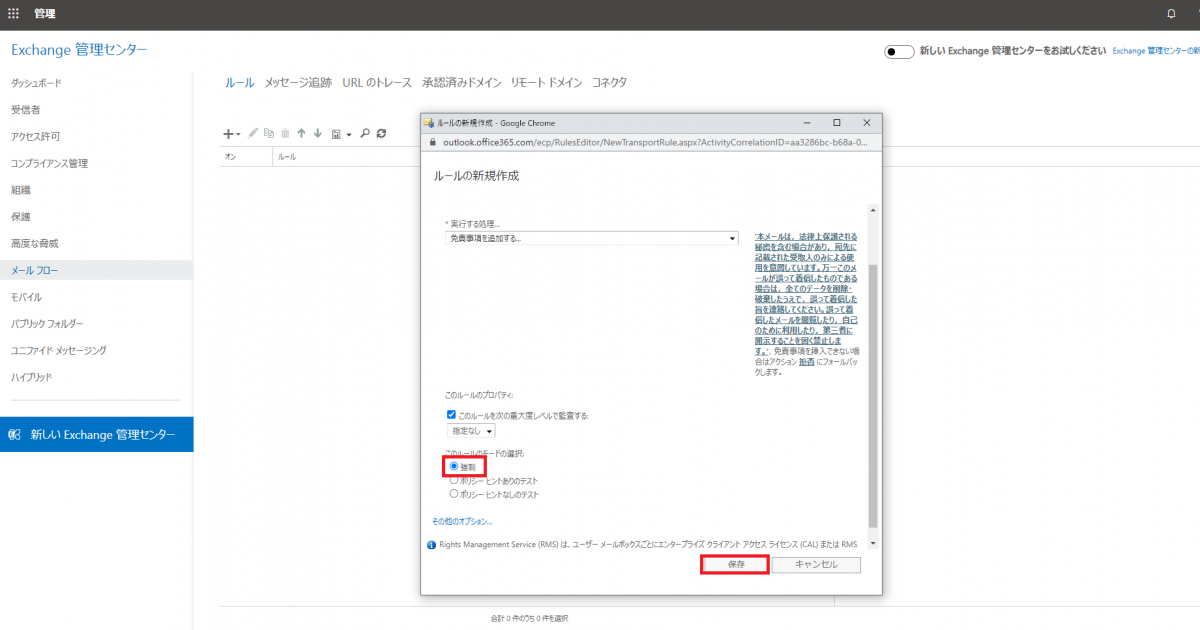Click the notification bell icon
Viewport: 1200px width, 630px height.
pyautogui.click(x=1171, y=14)
